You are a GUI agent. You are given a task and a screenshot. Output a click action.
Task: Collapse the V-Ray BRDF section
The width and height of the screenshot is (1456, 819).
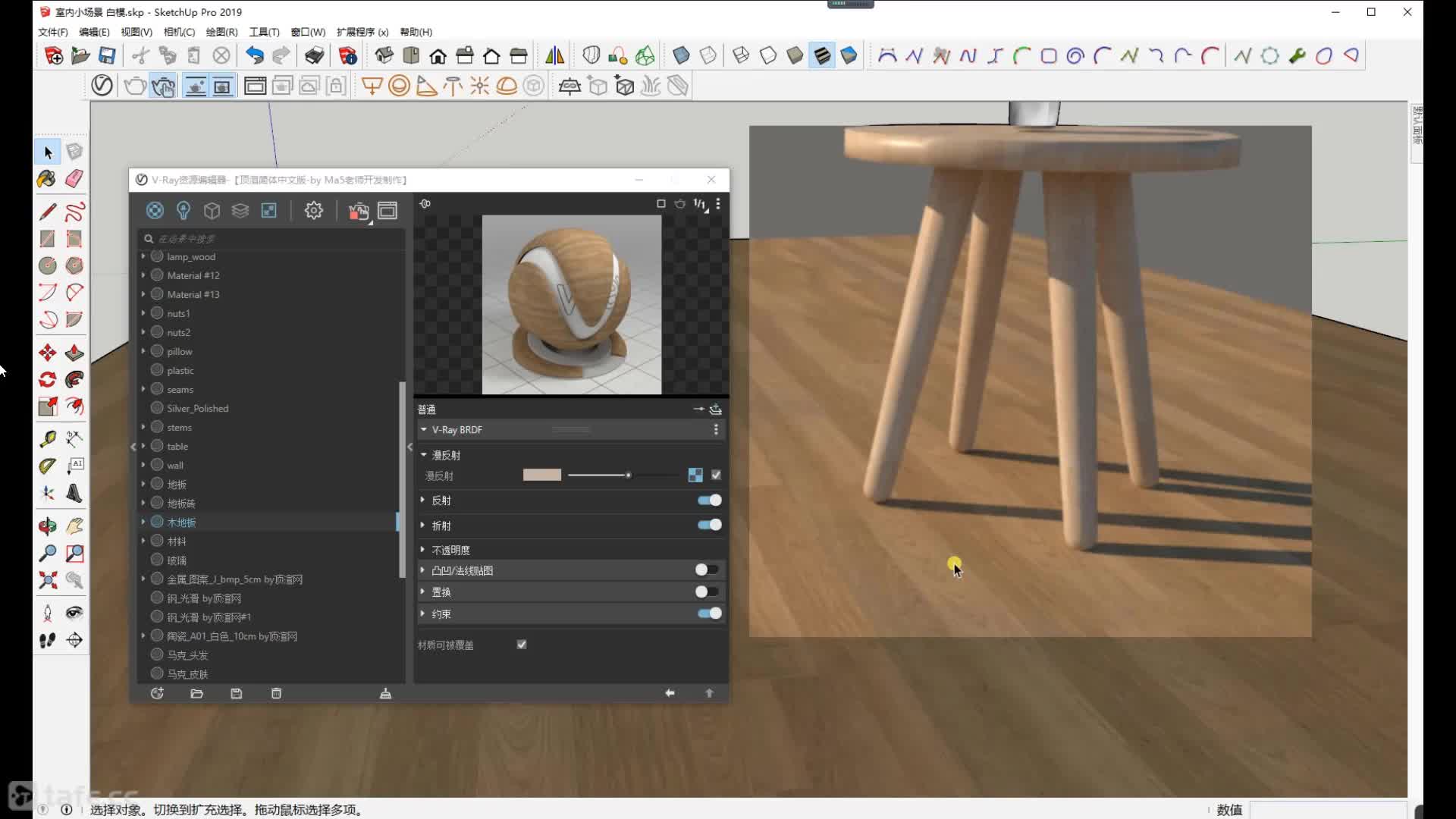click(424, 429)
